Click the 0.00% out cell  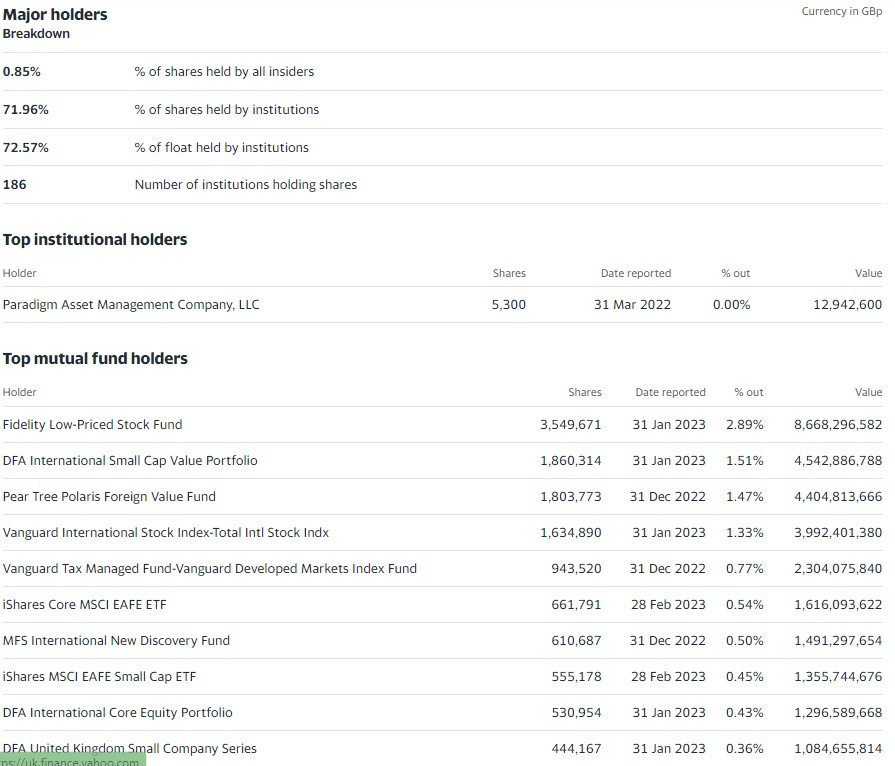pyautogui.click(x=731, y=305)
